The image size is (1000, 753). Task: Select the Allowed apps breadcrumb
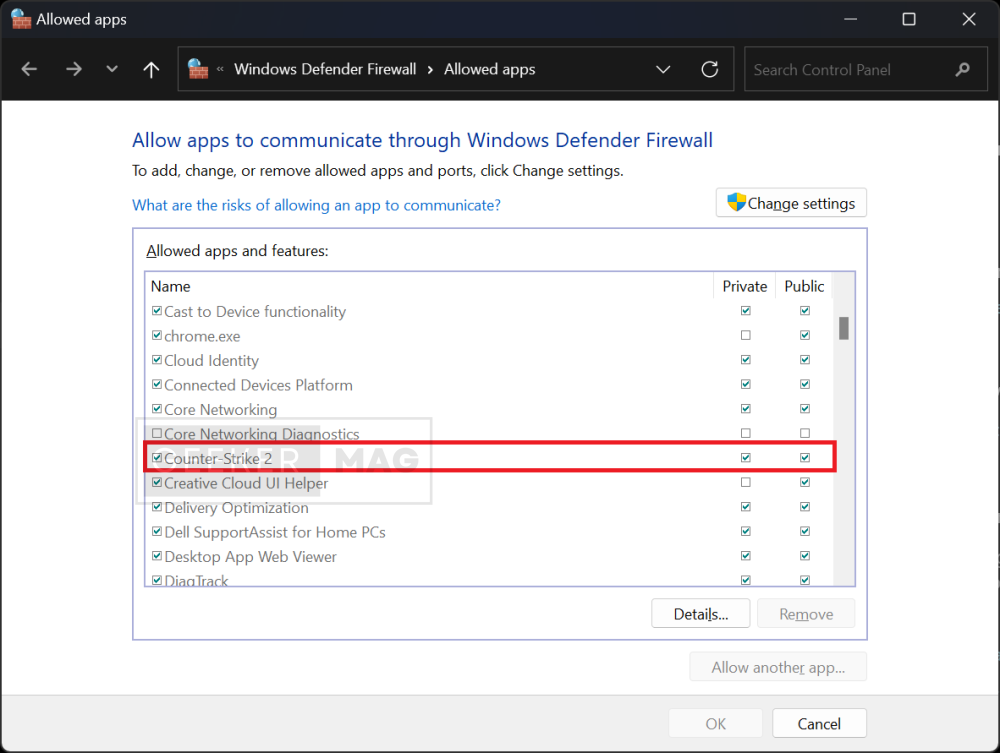click(490, 69)
